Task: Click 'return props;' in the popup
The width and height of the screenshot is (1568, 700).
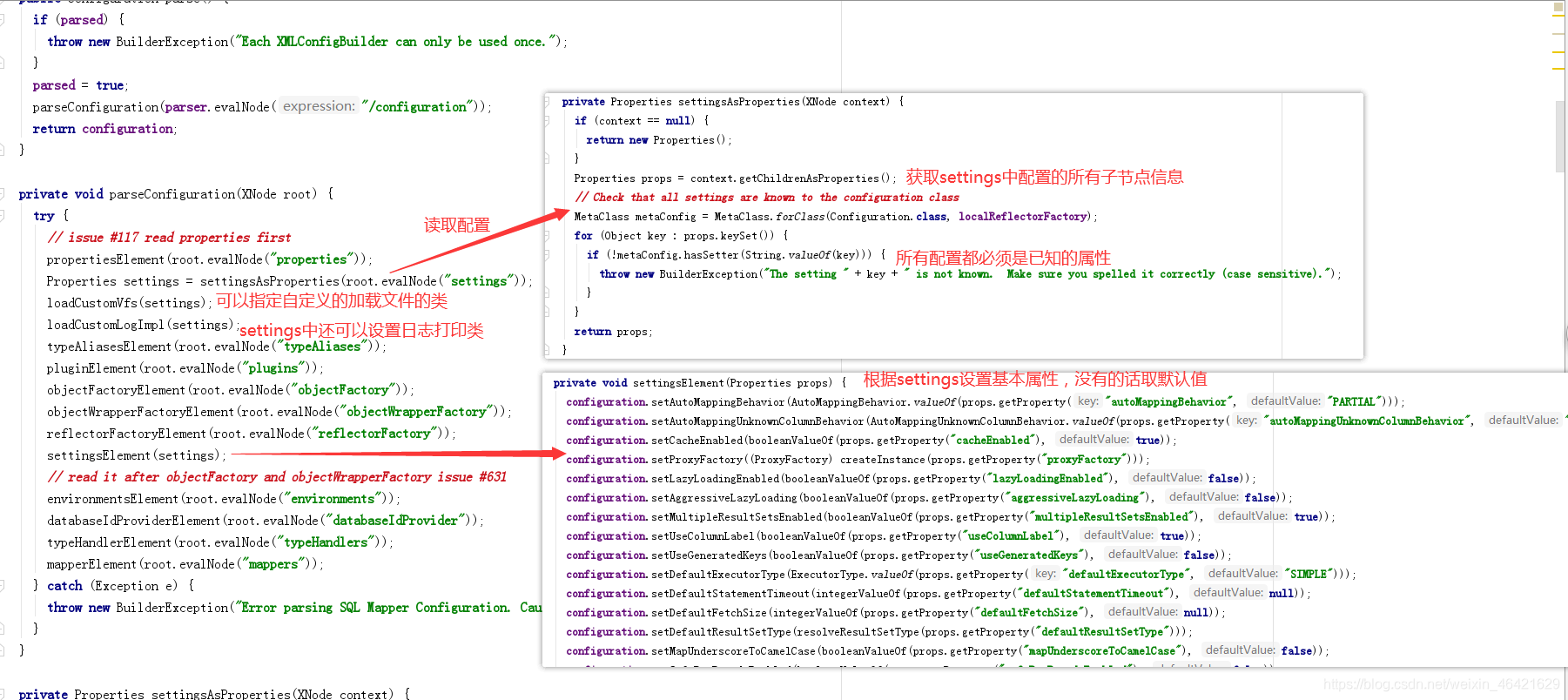Action: tap(613, 332)
